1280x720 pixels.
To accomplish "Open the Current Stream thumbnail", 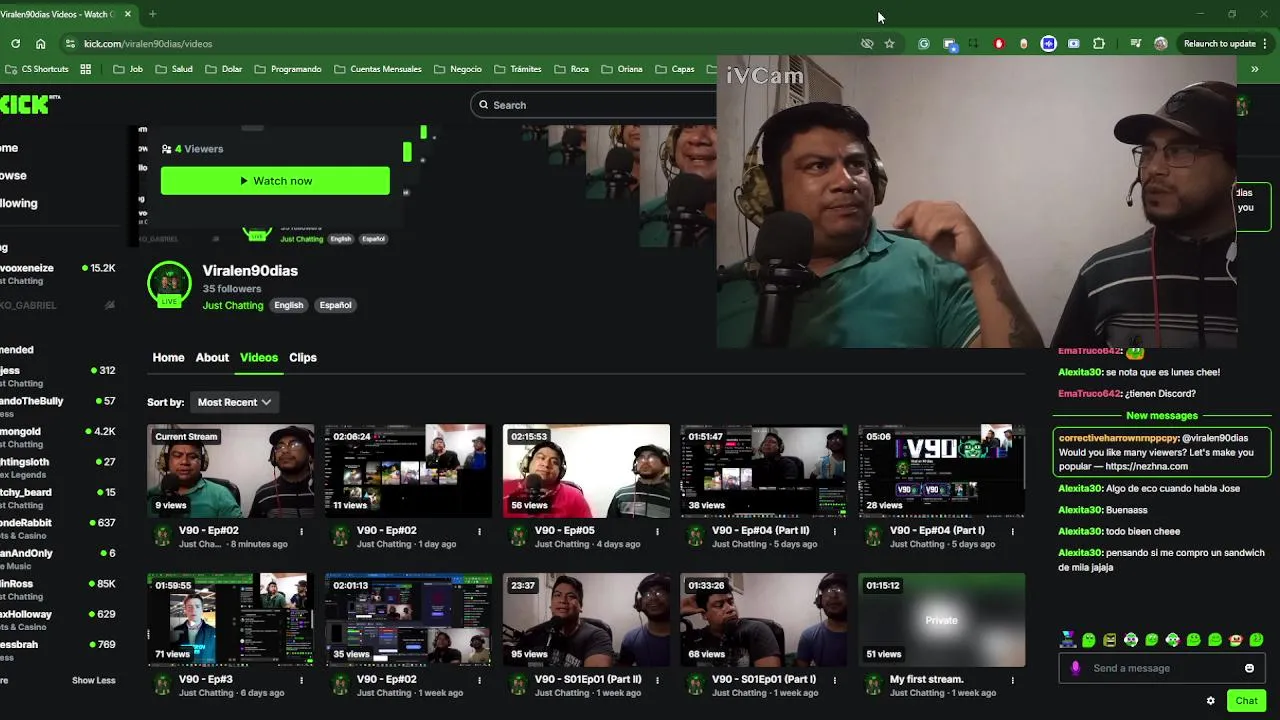I will coord(230,470).
